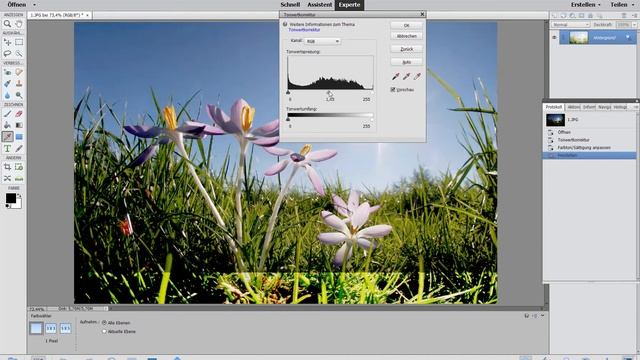Screen dimensions: 640x360
Task: Pick the gray-point eyedropper in Tonwertkorrektur
Action: [x=407, y=76]
